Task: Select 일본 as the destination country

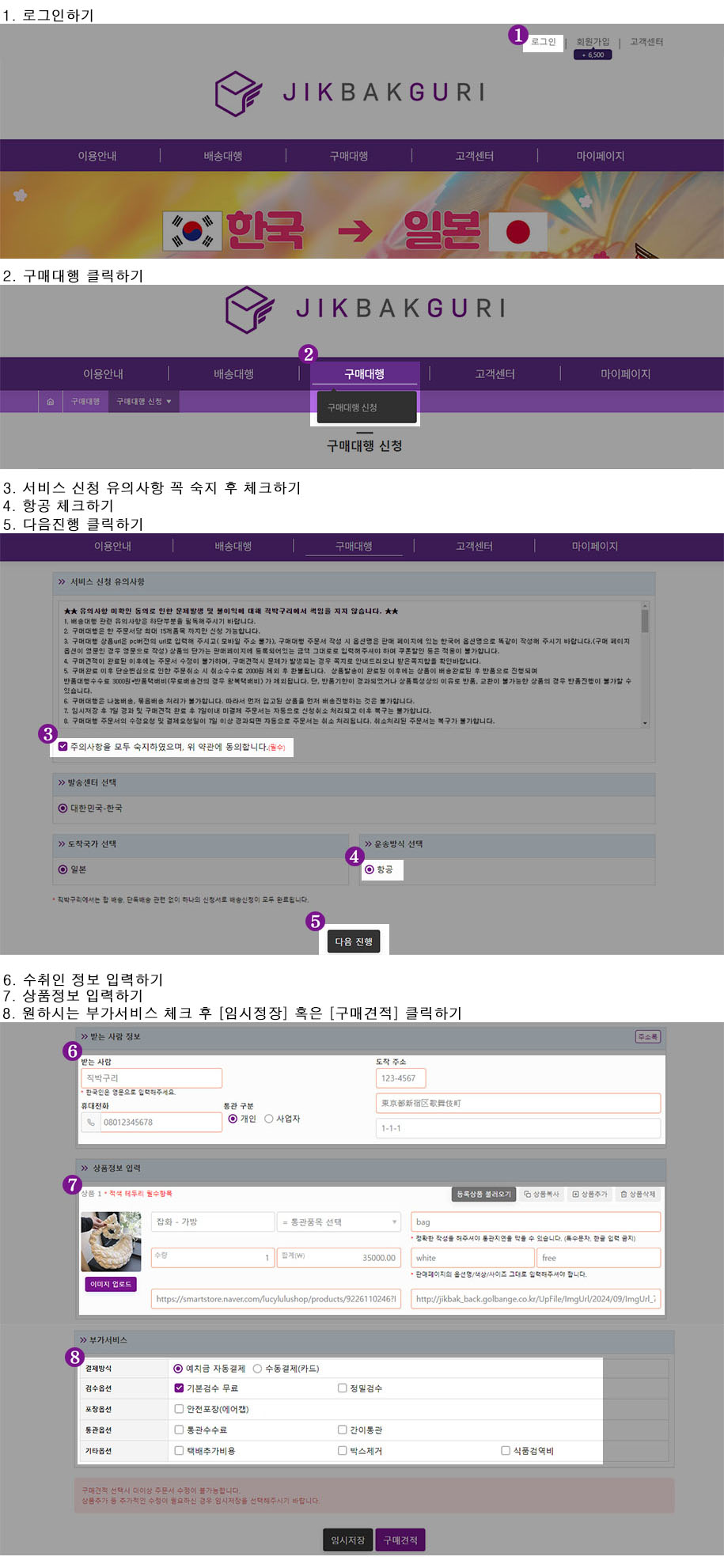Action: (63, 869)
